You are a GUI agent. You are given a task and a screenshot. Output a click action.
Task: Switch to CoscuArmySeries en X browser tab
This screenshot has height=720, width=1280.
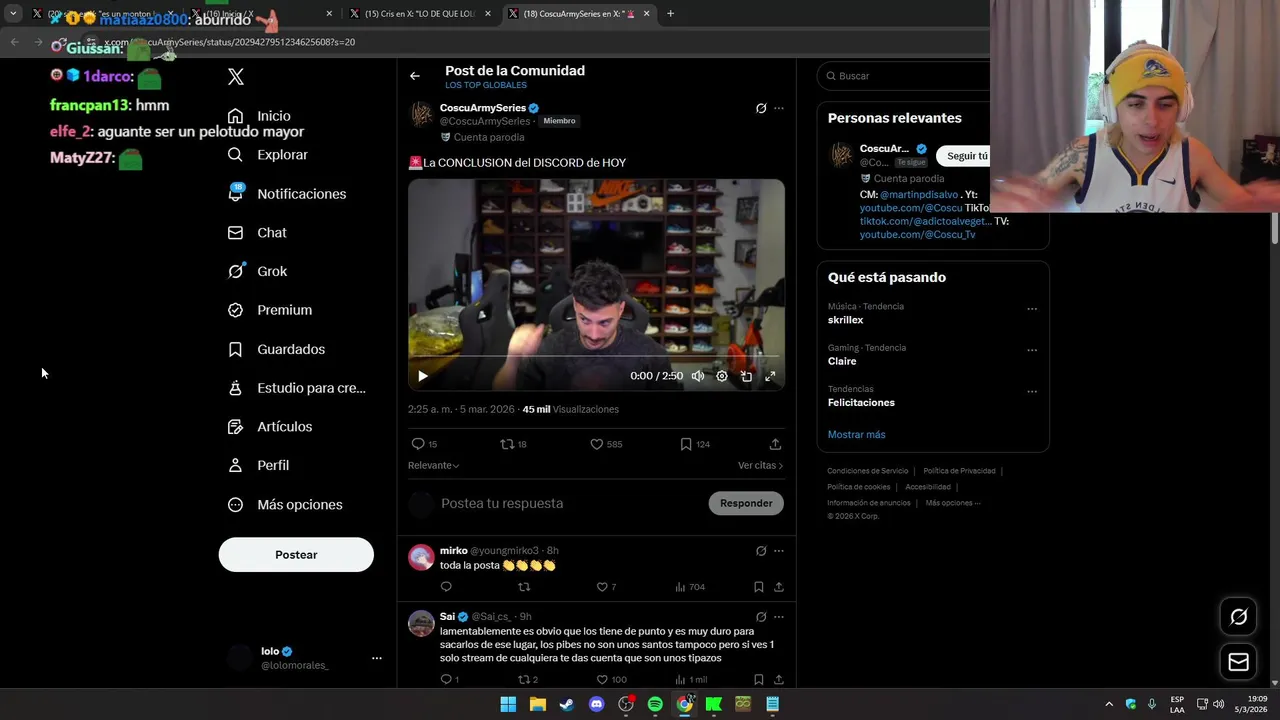click(580, 14)
